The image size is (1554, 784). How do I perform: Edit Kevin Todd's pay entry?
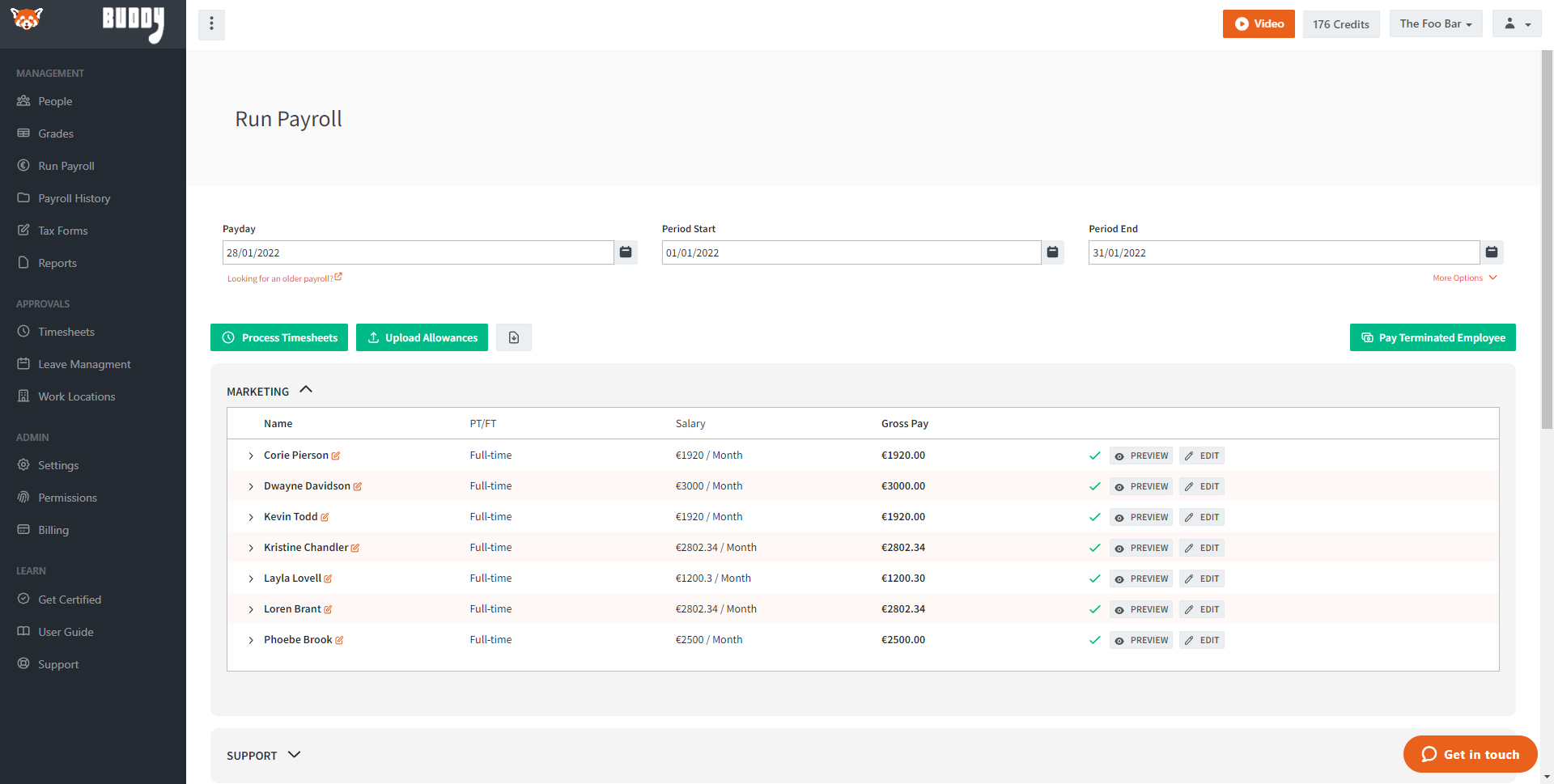tap(1202, 517)
